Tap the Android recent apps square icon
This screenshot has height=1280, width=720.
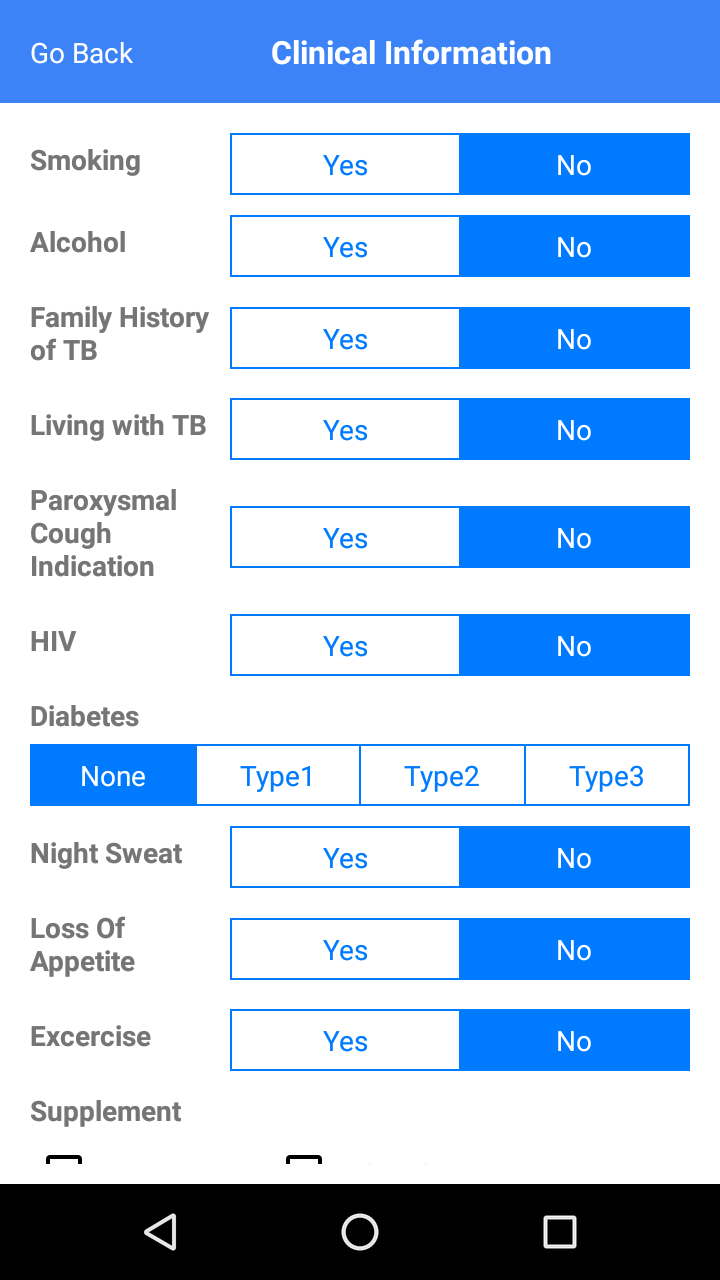click(559, 1232)
